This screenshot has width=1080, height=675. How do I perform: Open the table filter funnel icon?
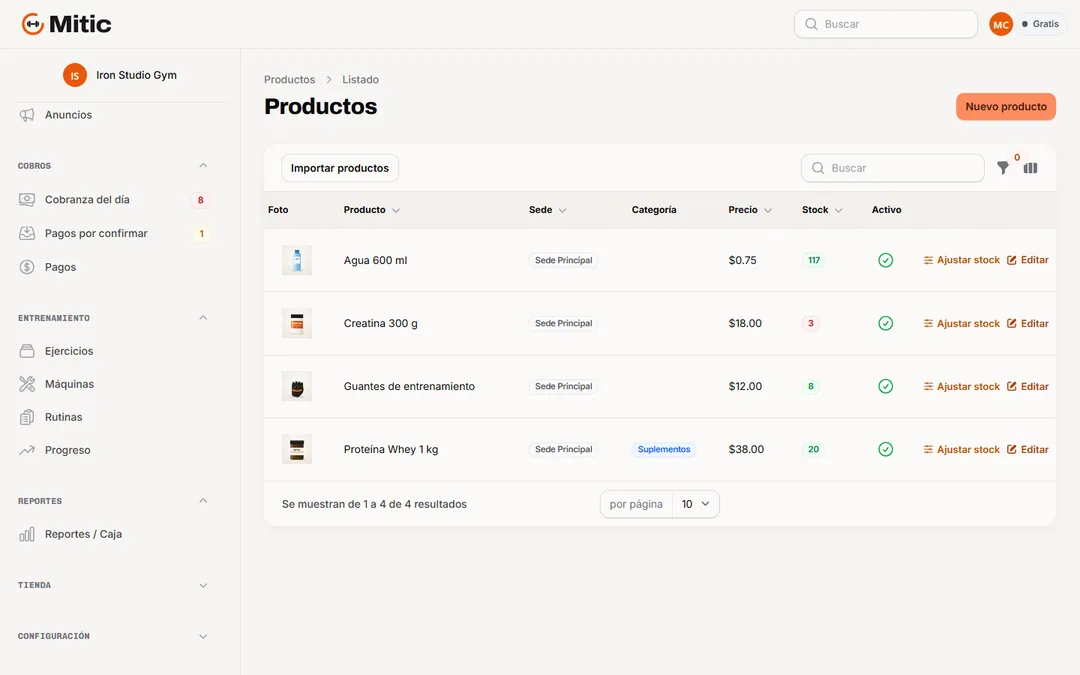(x=1003, y=168)
